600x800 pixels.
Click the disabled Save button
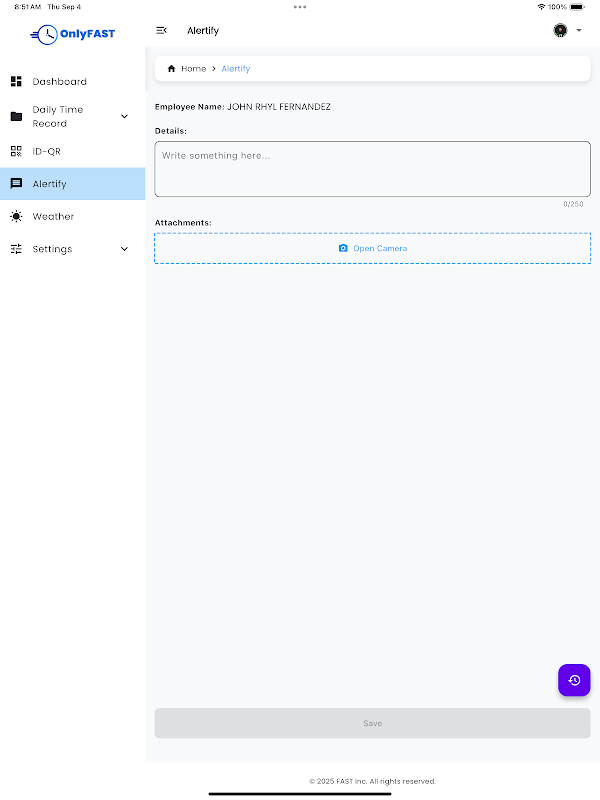click(372, 723)
